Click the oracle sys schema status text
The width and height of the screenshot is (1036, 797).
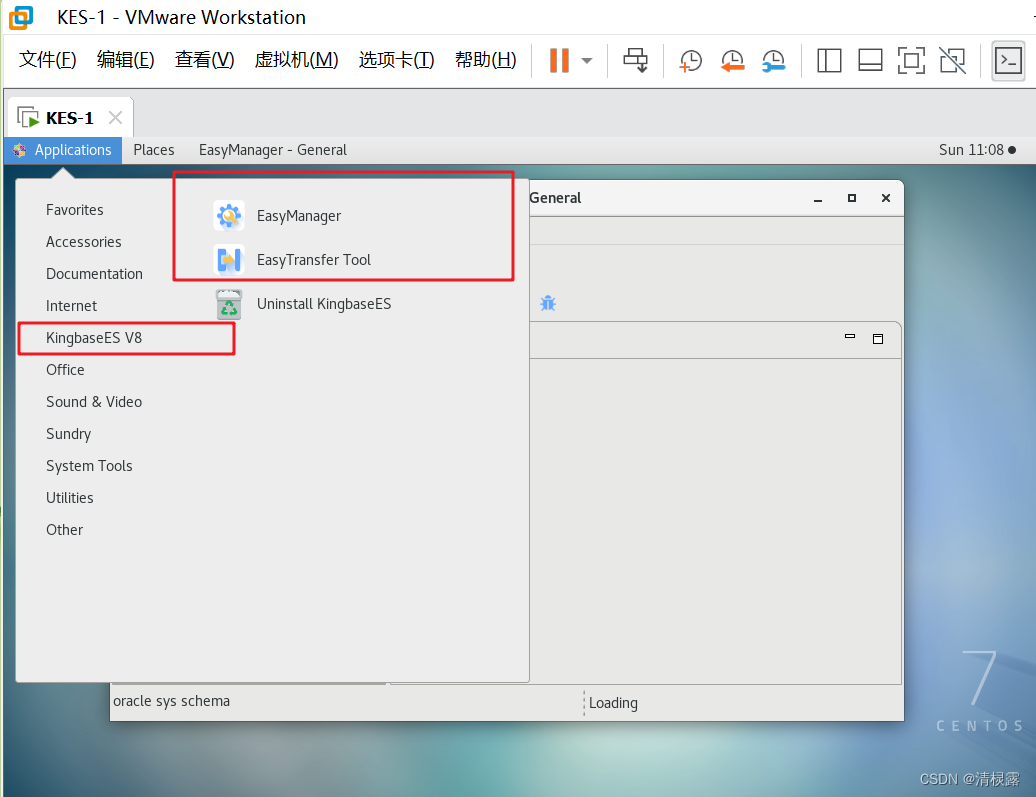point(172,701)
